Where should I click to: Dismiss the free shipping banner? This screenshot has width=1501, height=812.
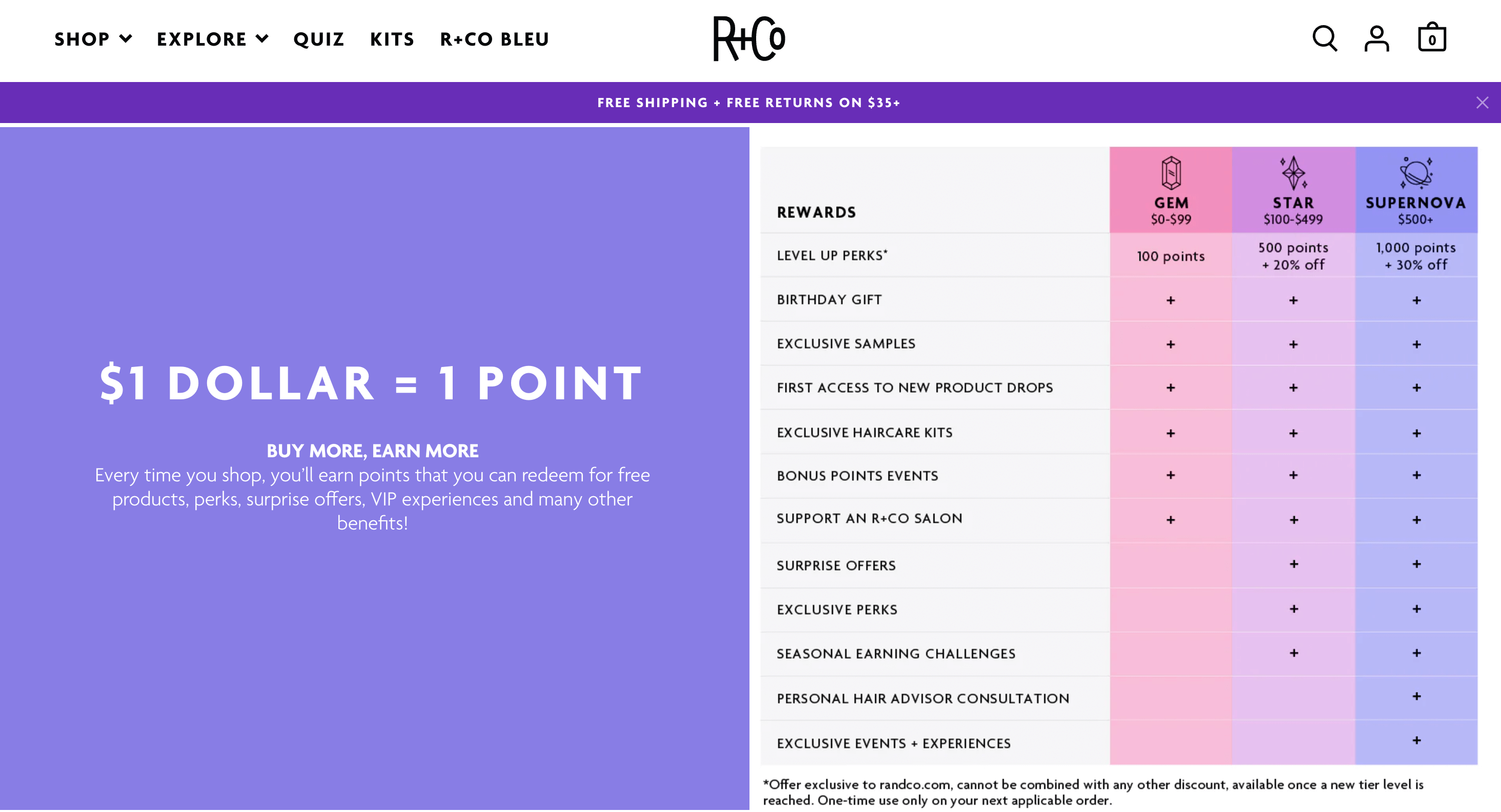1483,102
